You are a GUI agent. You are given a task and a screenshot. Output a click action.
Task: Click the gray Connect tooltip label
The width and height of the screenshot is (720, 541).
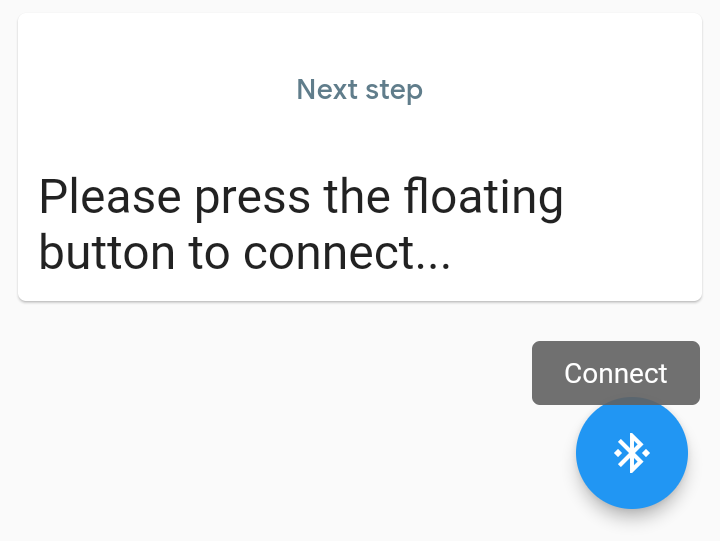coord(615,373)
